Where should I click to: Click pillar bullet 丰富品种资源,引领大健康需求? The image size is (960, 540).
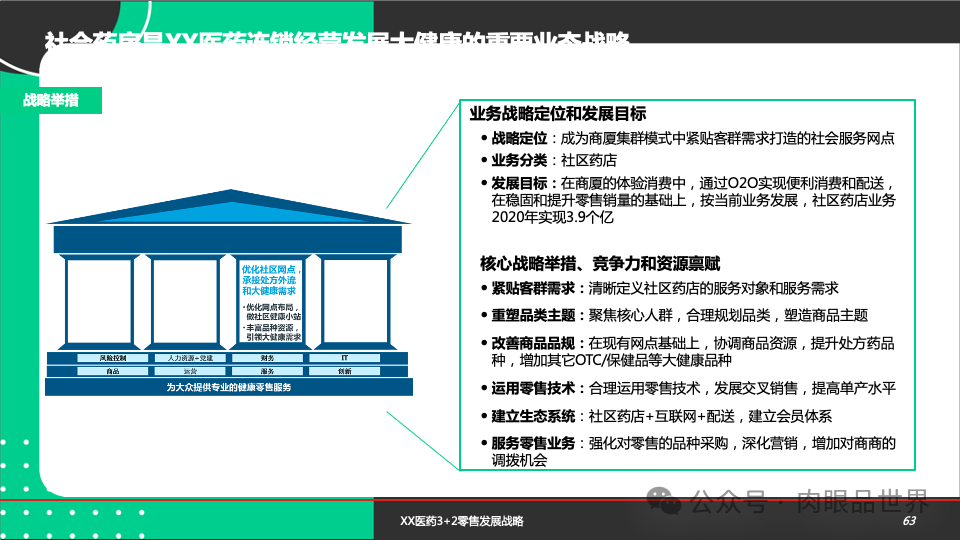click(272, 332)
